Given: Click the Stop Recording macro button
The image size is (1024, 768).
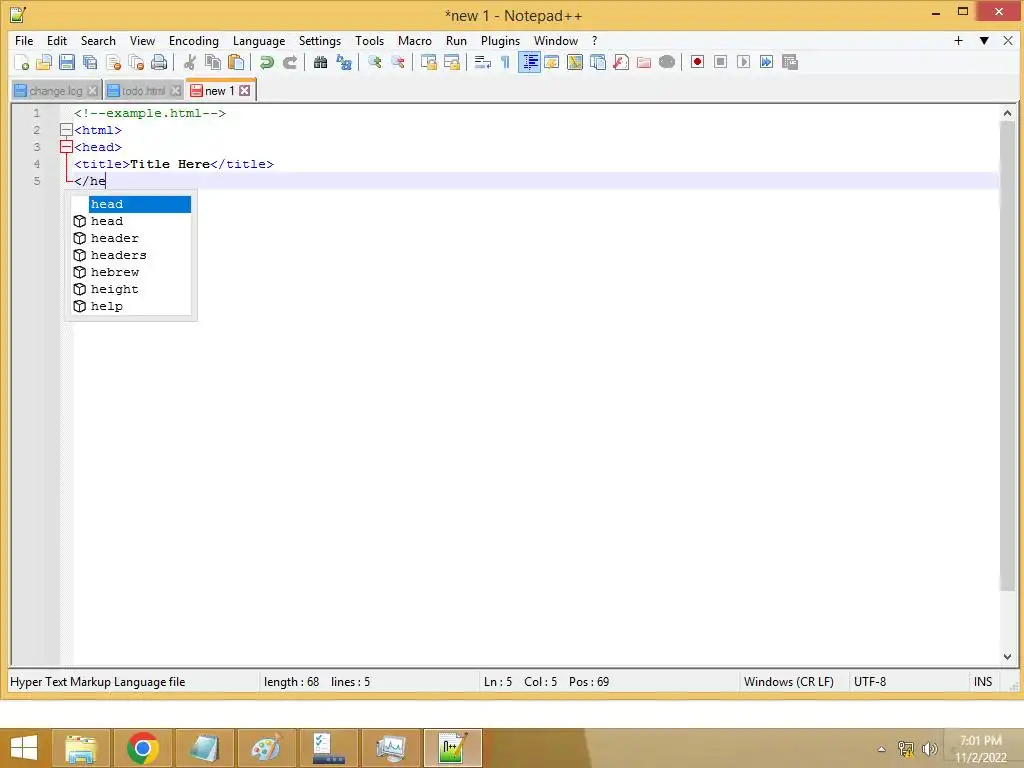Looking at the screenshot, I should point(720,62).
